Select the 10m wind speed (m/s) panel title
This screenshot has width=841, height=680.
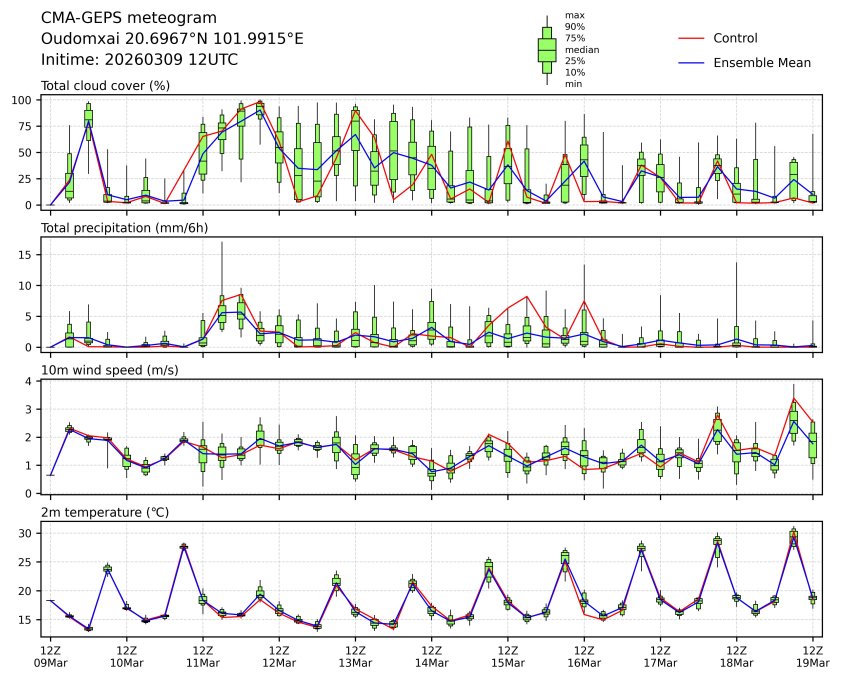pos(110,371)
